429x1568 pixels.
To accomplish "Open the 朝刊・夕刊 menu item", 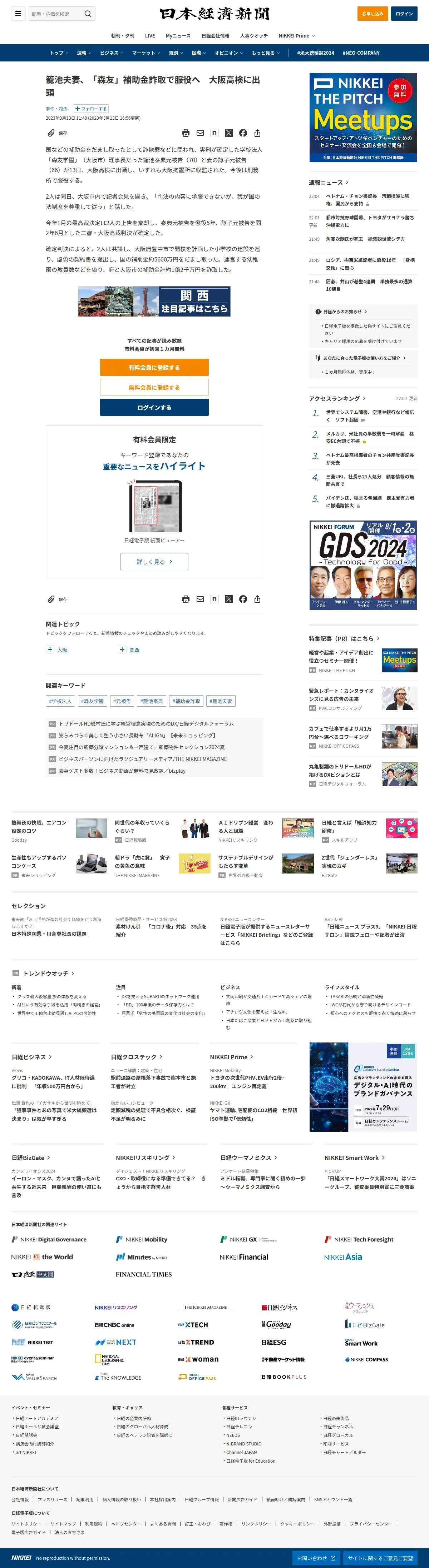I will (x=123, y=36).
